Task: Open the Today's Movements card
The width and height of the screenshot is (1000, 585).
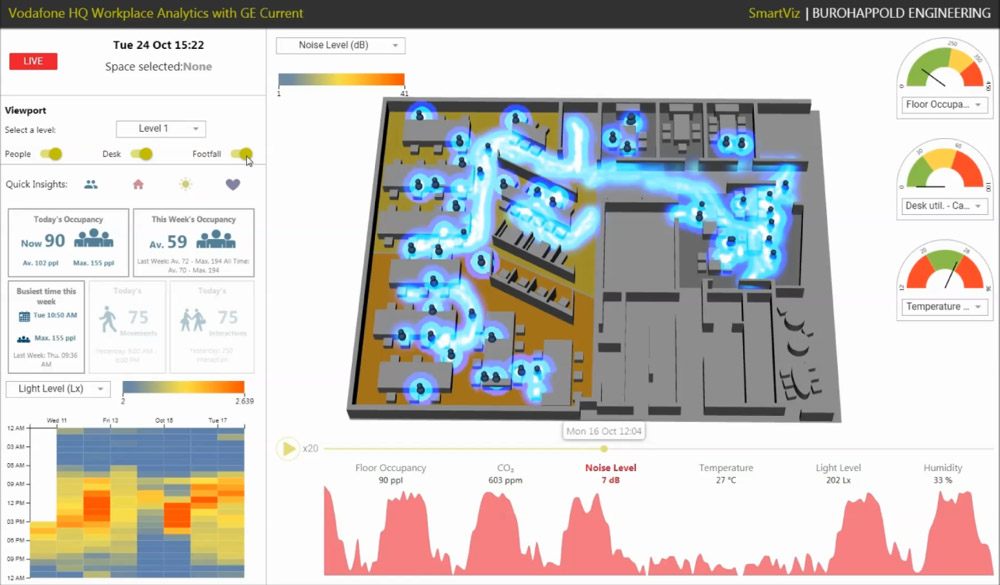Action: [127, 327]
